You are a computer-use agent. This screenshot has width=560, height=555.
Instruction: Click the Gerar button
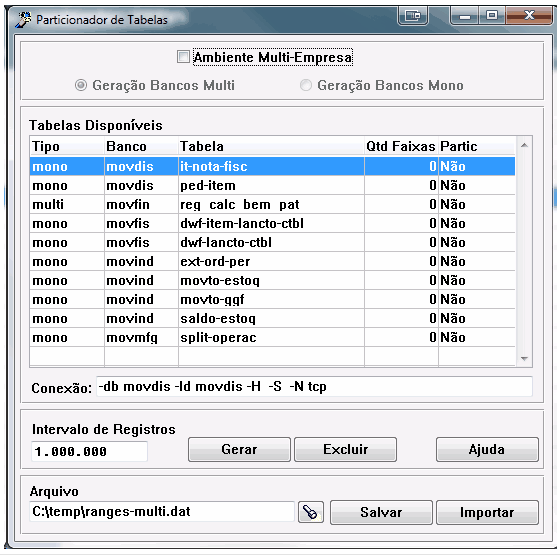pos(239,450)
